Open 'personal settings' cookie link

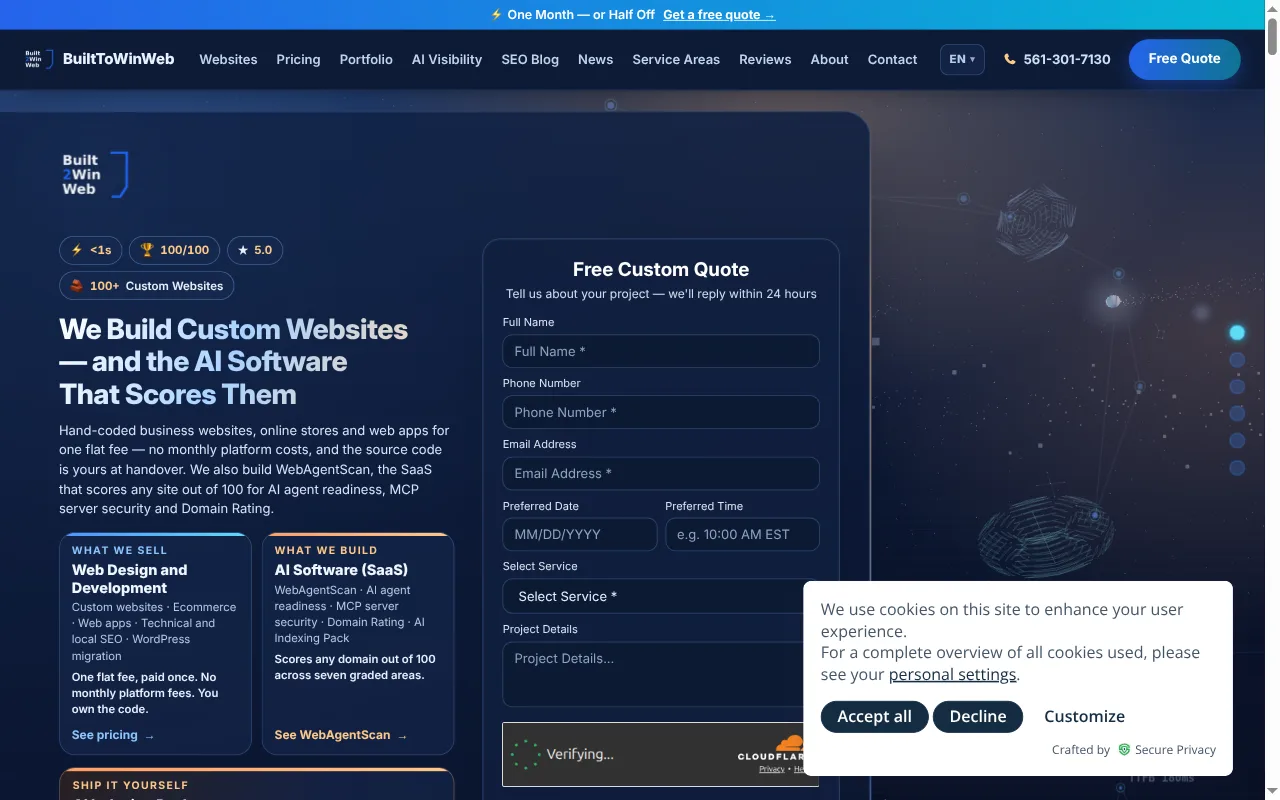pos(952,674)
